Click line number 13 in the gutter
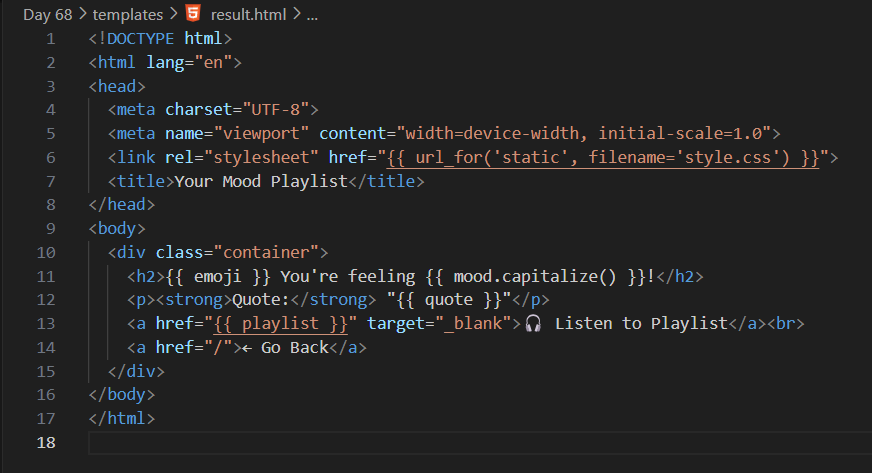872x473 pixels. pyautogui.click(x=46, y=324)
